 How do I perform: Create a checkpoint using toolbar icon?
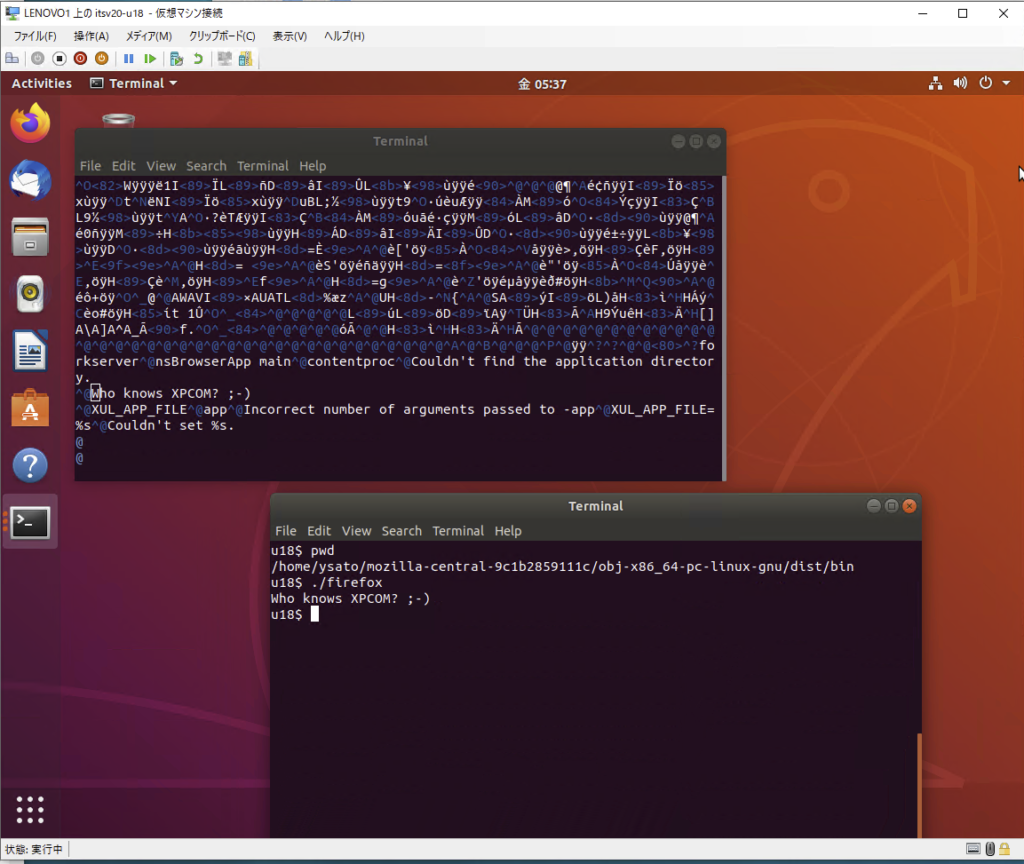[x=176, y=59]
